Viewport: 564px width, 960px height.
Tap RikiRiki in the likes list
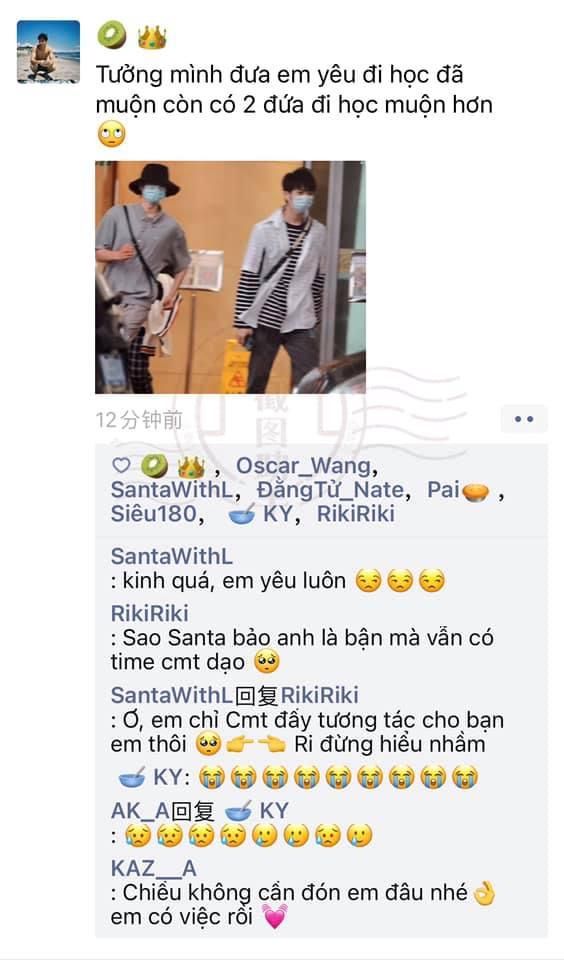tap(355, 514)
